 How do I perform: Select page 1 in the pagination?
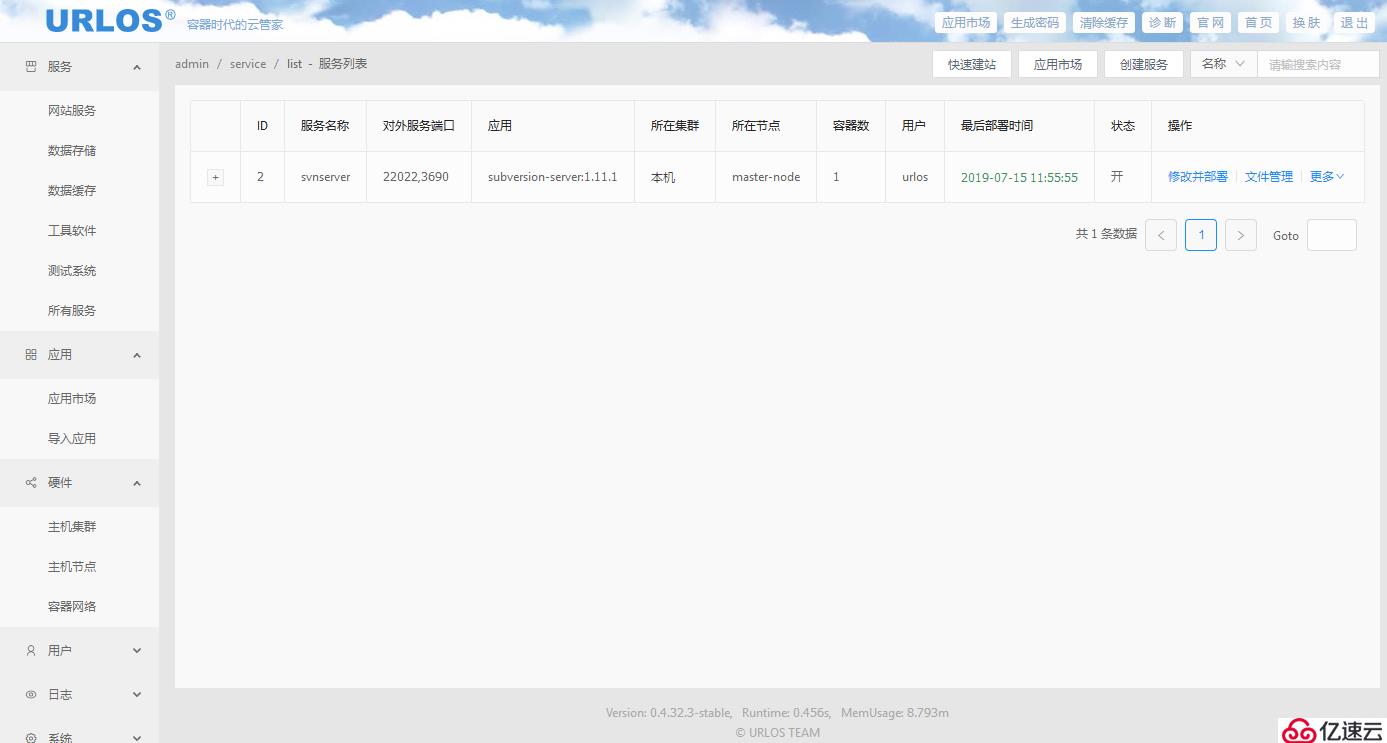pyautogui.click(x=1201, y=235)
